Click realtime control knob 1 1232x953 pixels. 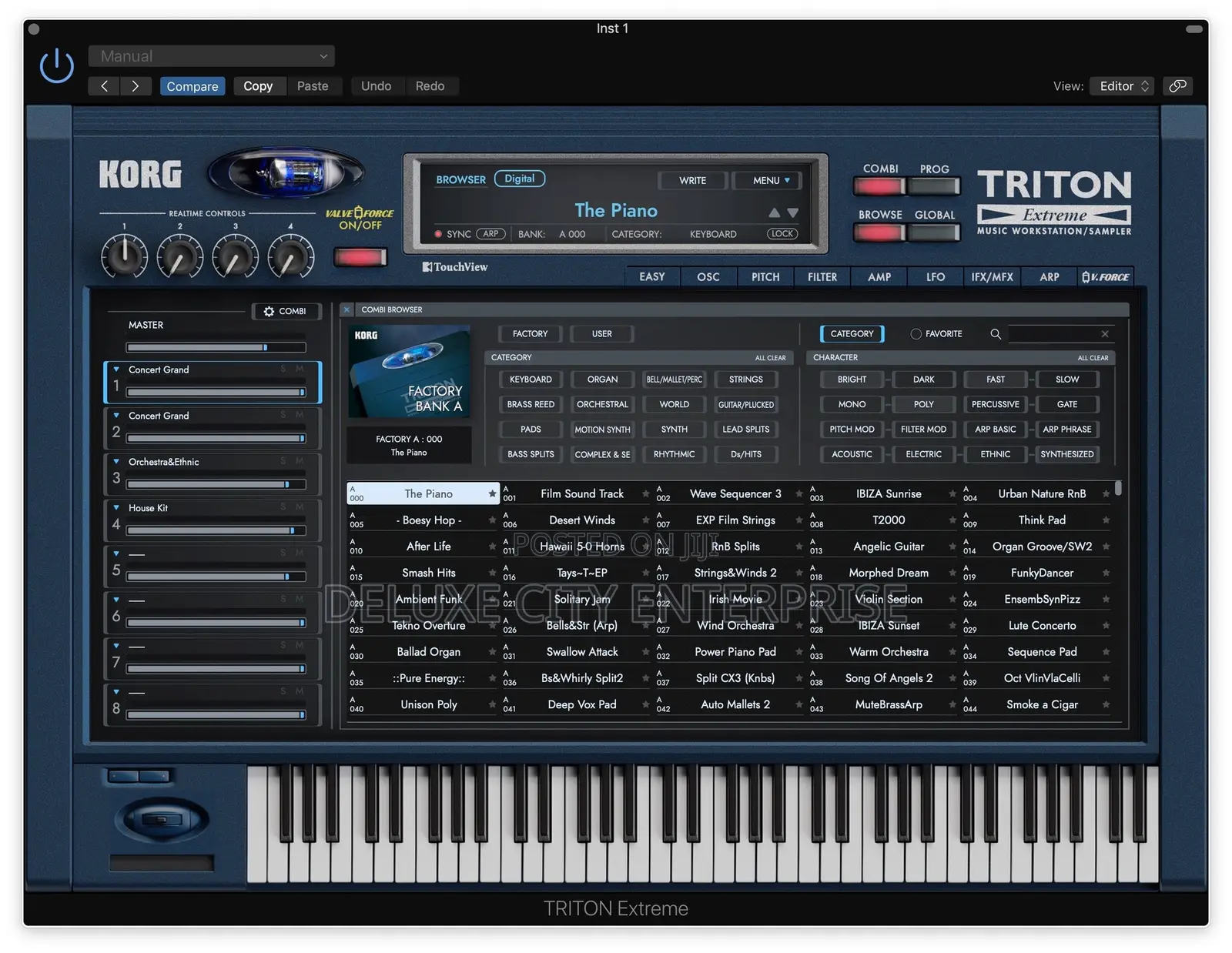click(x=124, y=256)
